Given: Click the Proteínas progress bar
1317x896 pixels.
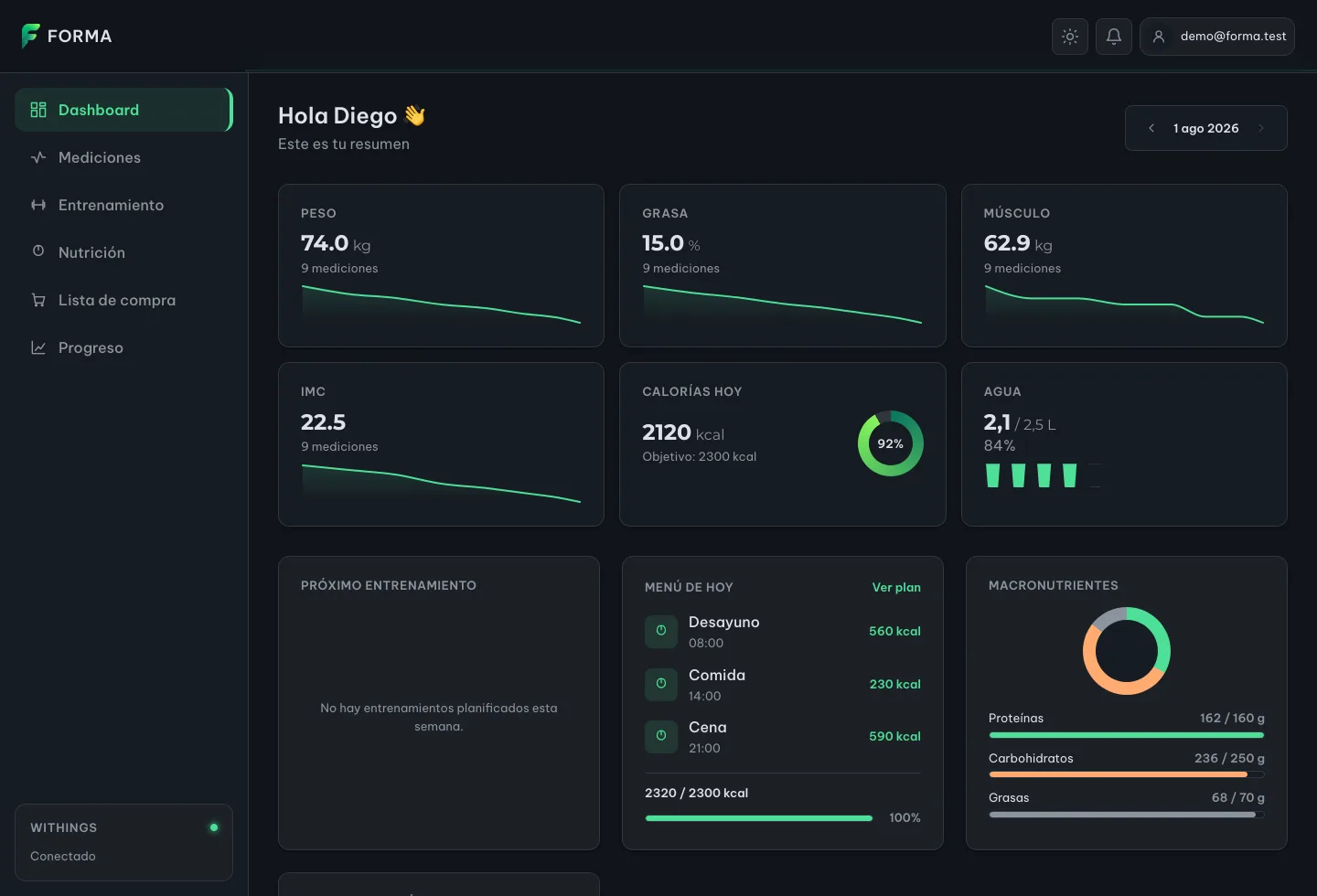Looking at the screenshot, I should point(1127,735).
